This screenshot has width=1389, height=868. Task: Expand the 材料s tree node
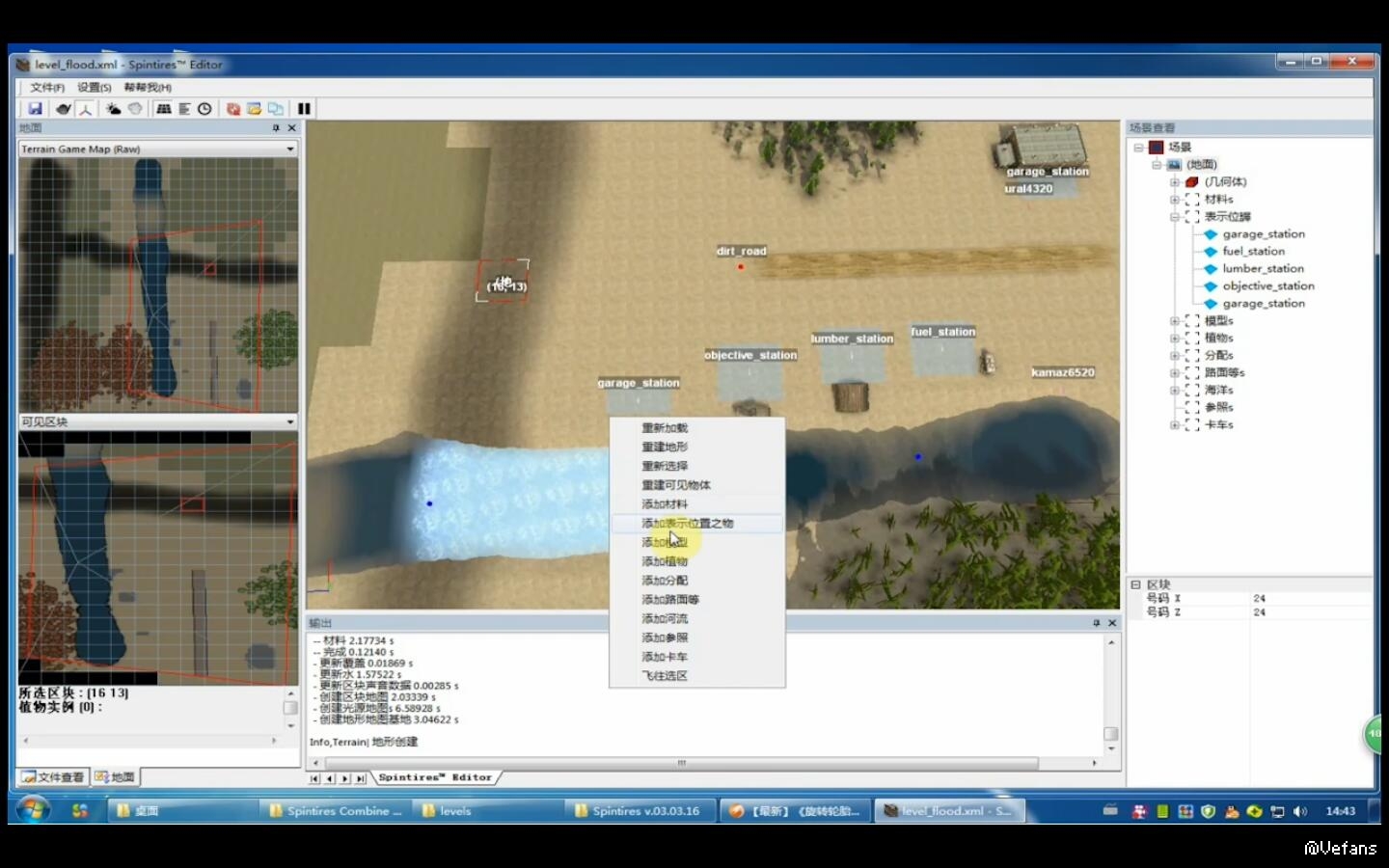(x=1175, y=200)
